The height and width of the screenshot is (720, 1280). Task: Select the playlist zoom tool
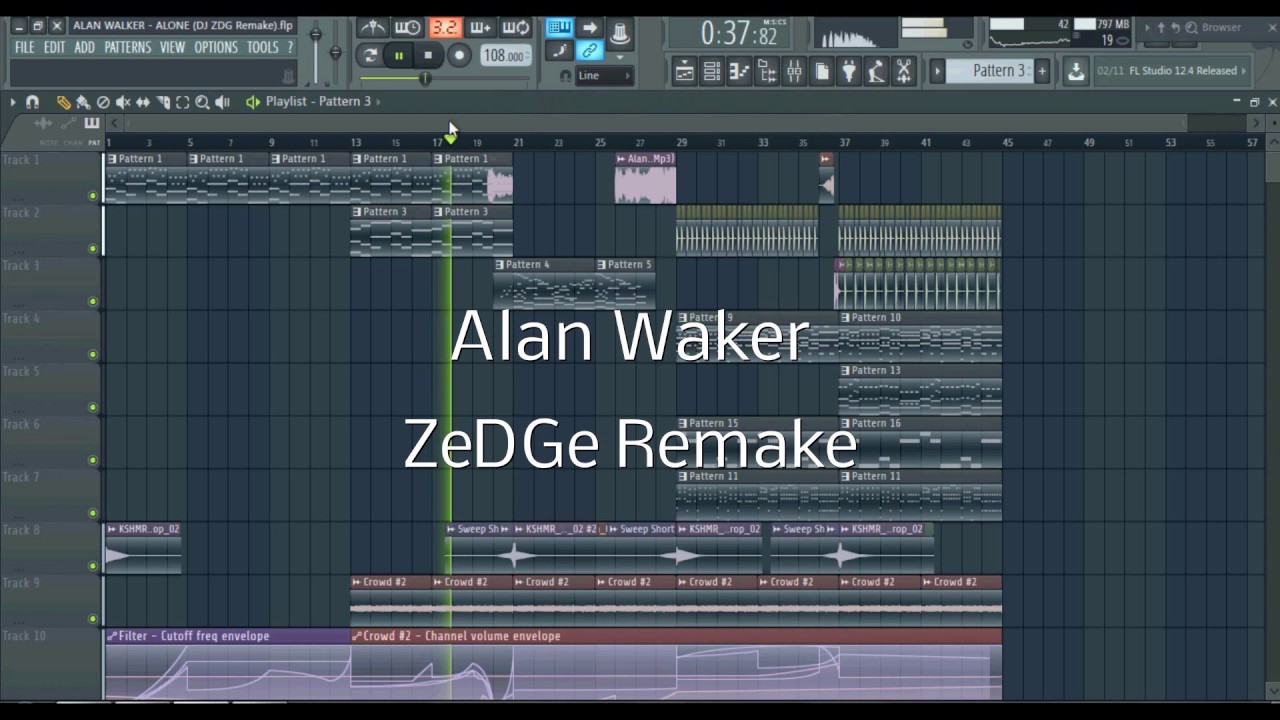point(202,102)
